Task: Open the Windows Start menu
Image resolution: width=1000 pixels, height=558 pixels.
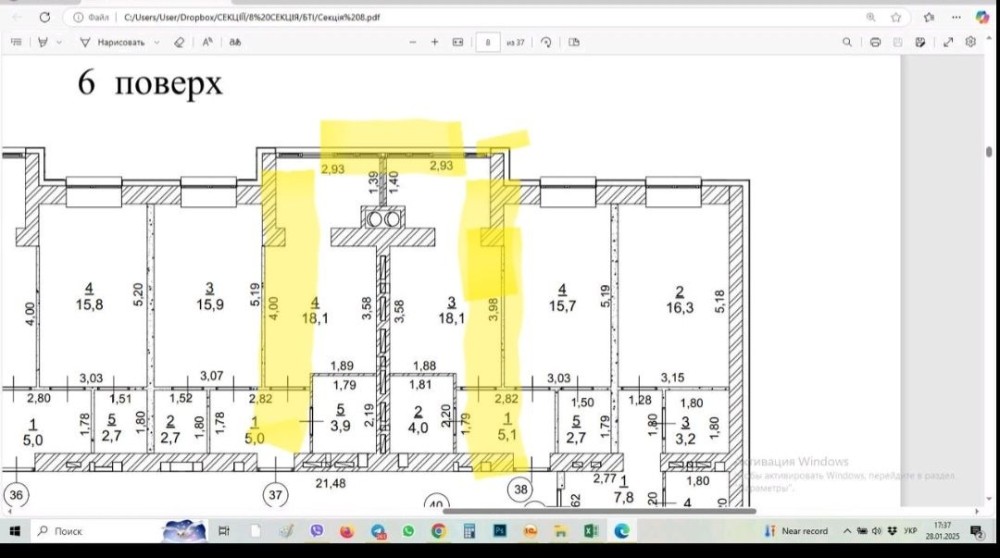Action: pyautogui.click(x=15, y=531)
